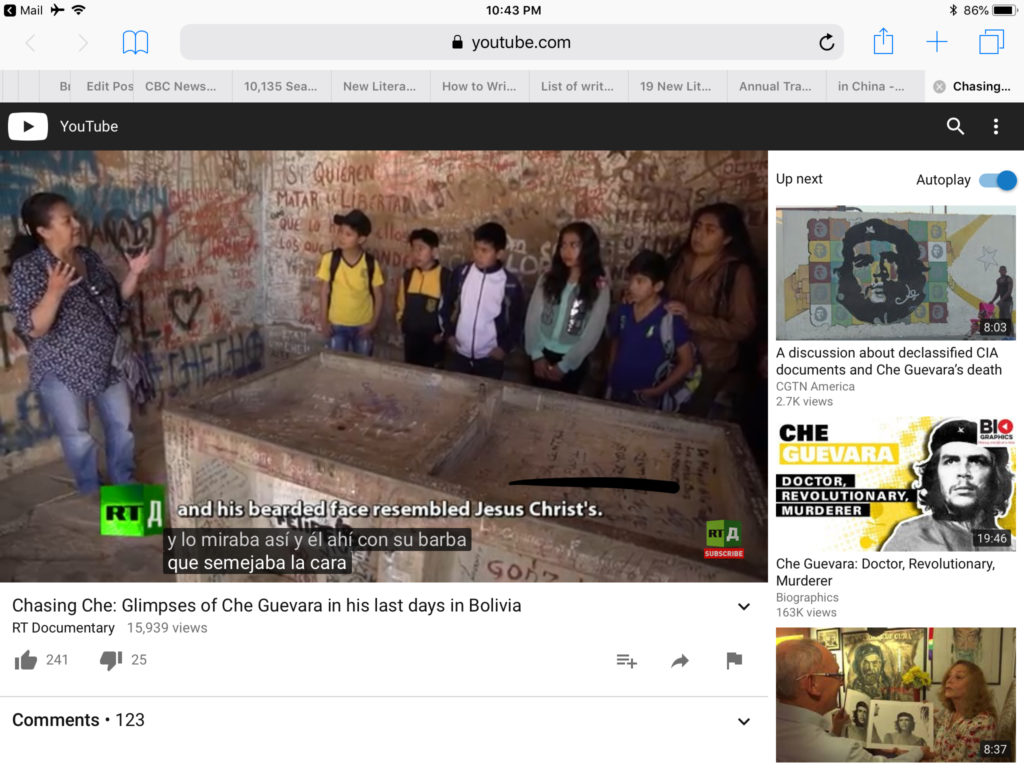The image size is (1024, 768).
Task: Open Safari bookmarks book icon
Action: (x=135, y=42)
